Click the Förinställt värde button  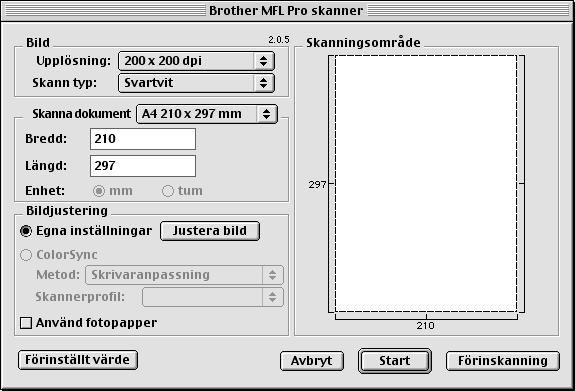click(78, 360)
